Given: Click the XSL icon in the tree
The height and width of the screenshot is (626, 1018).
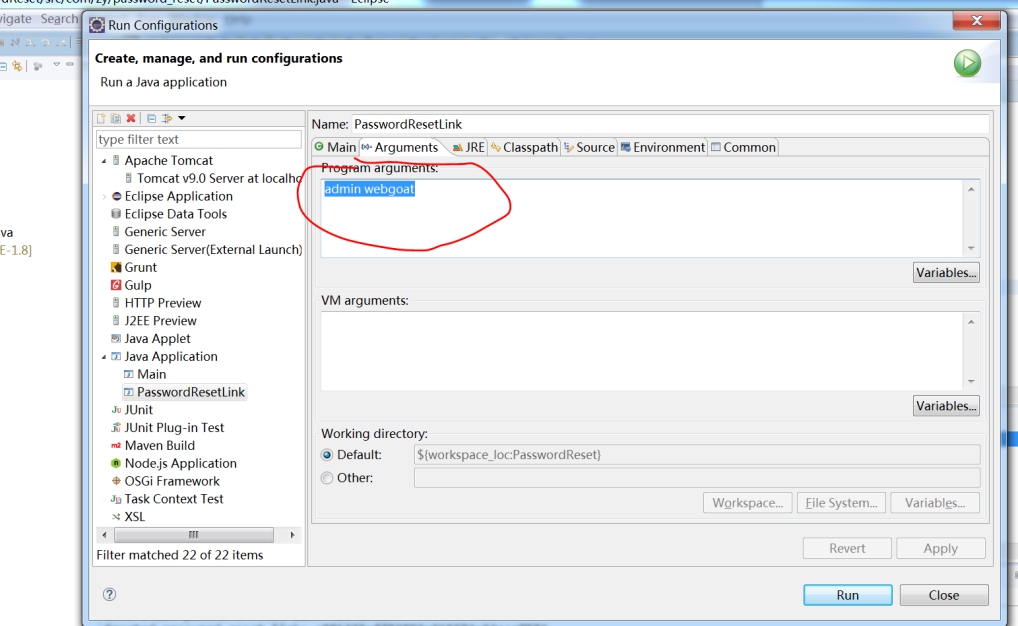Looking at the screenshot, I should point(116,517).
